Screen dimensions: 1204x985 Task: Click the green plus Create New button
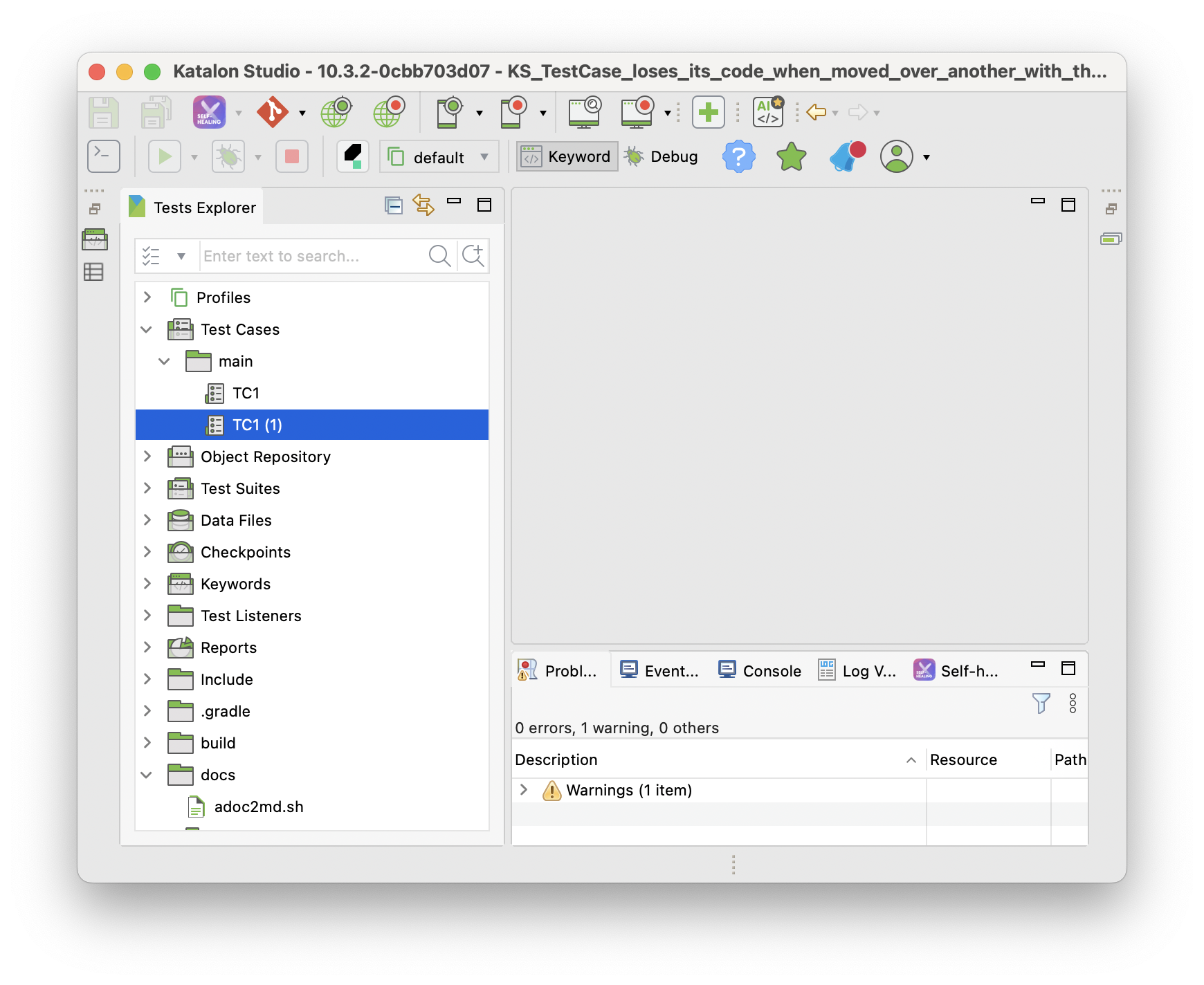[708, 112]
